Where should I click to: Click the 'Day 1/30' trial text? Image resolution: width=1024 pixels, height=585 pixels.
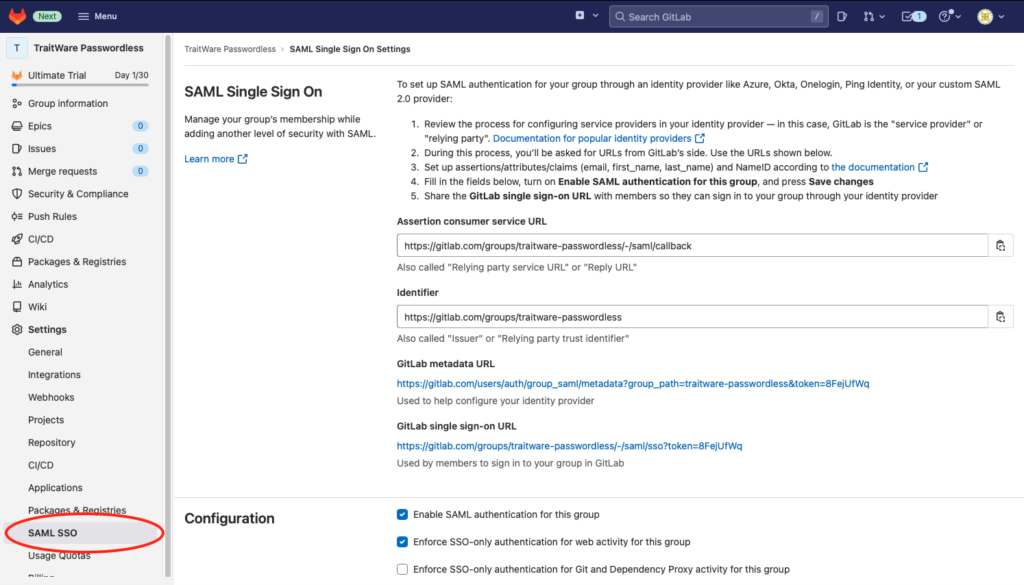coord(131,75)
